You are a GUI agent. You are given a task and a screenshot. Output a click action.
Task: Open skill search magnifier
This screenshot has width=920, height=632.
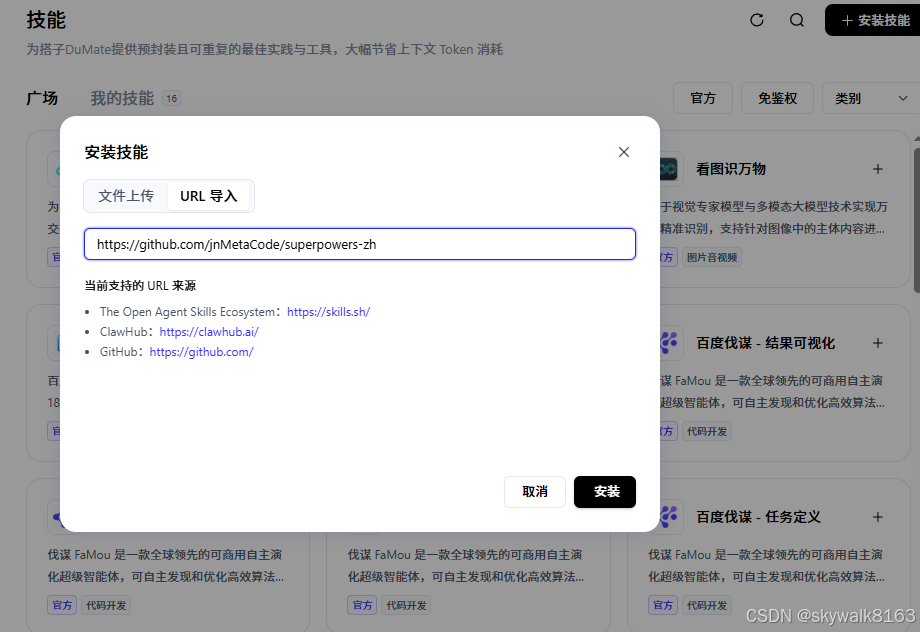tap(797, 20)
